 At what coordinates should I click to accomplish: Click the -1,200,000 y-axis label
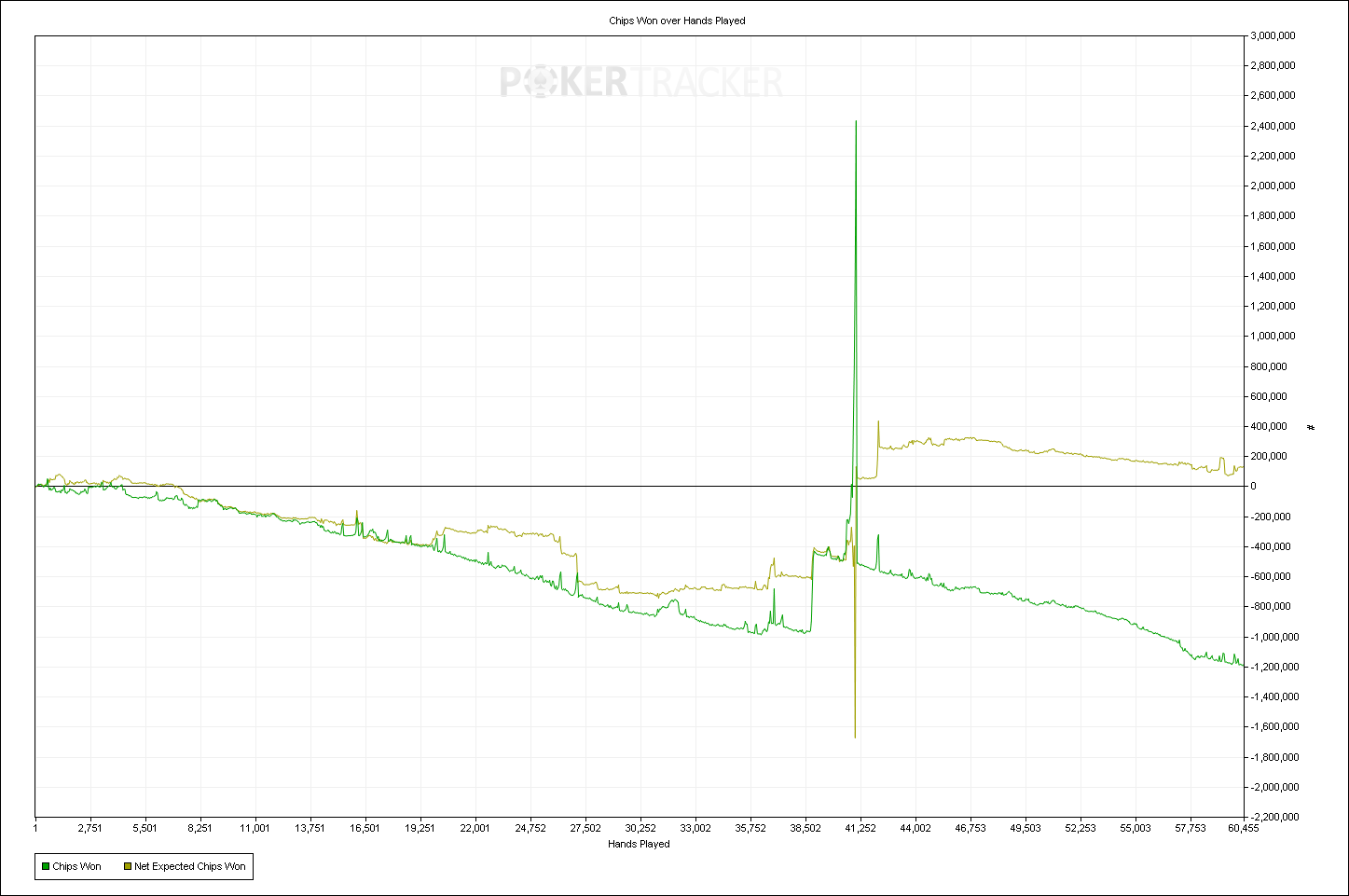tap(1273, 667)
